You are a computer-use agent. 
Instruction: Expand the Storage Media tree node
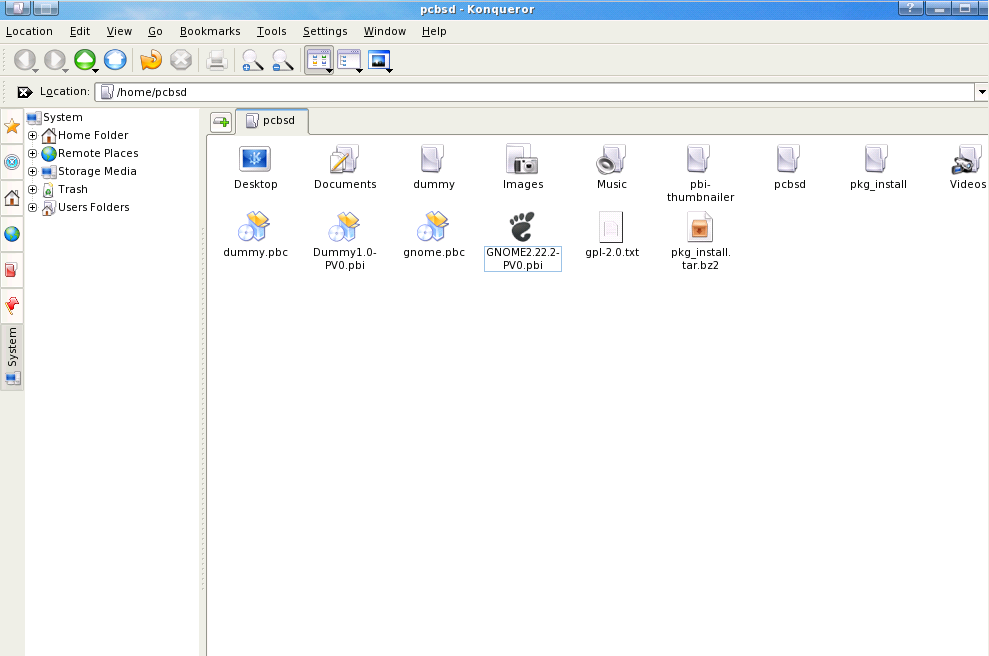click(33, 172)
